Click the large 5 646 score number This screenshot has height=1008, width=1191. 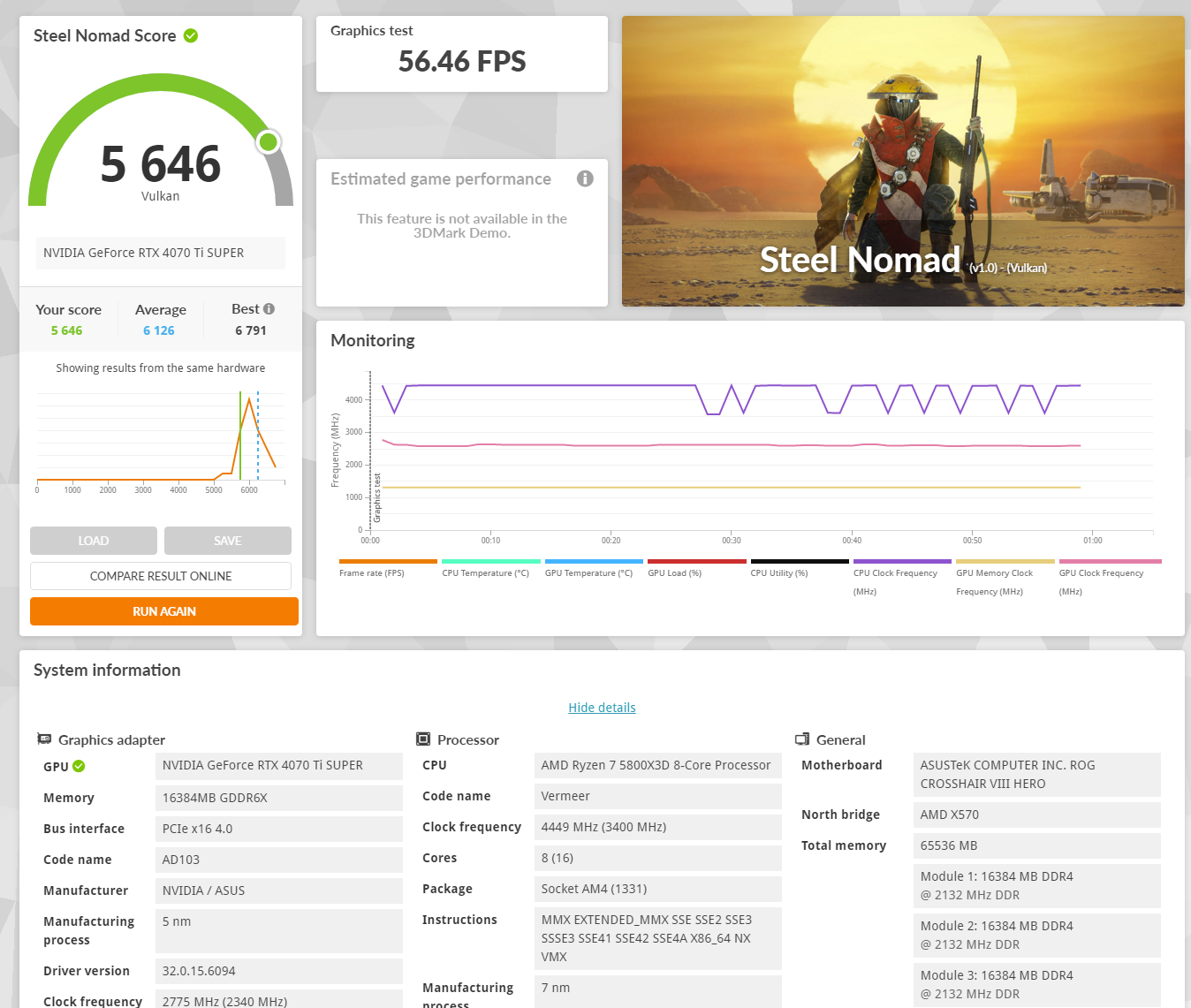click(x=161, y=163)
